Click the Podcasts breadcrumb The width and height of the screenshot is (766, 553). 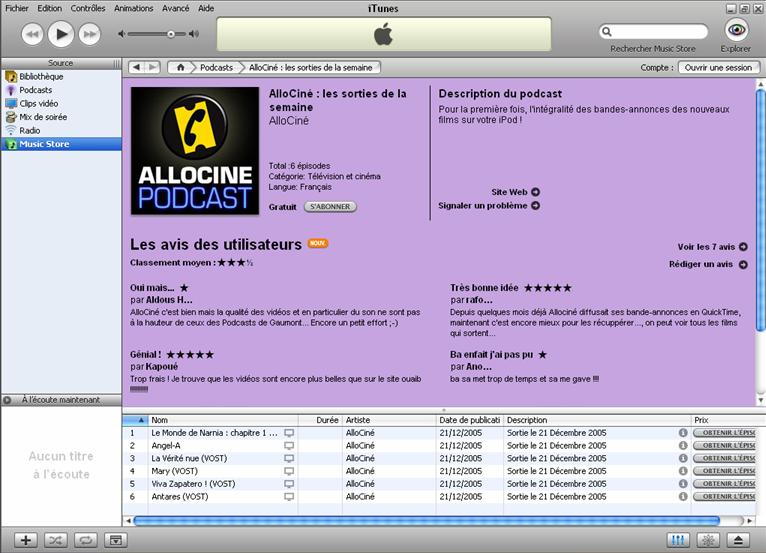point(216,67)
